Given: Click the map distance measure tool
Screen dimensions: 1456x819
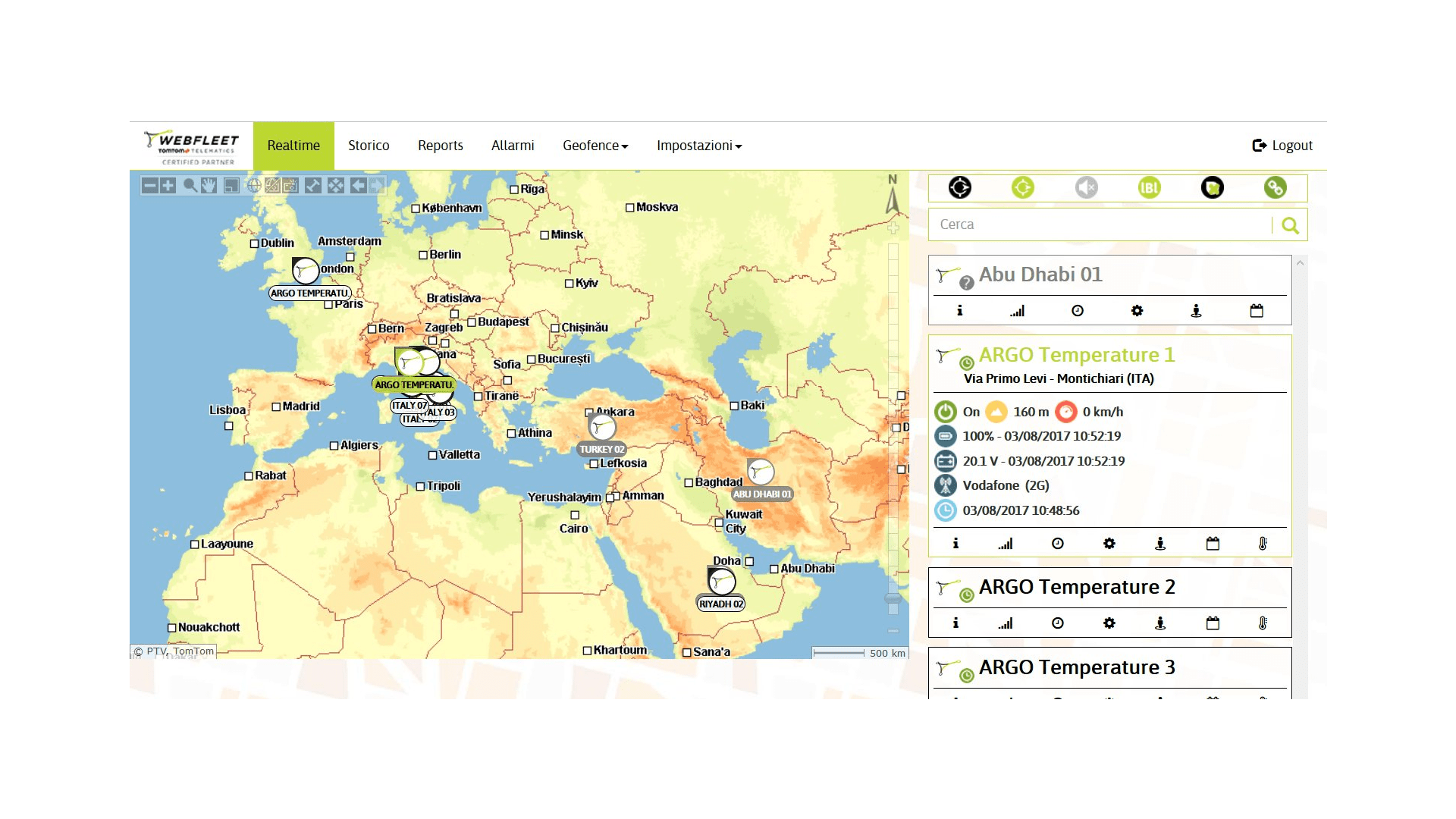Looking at the screenshot, I should [x=313, y=186].
